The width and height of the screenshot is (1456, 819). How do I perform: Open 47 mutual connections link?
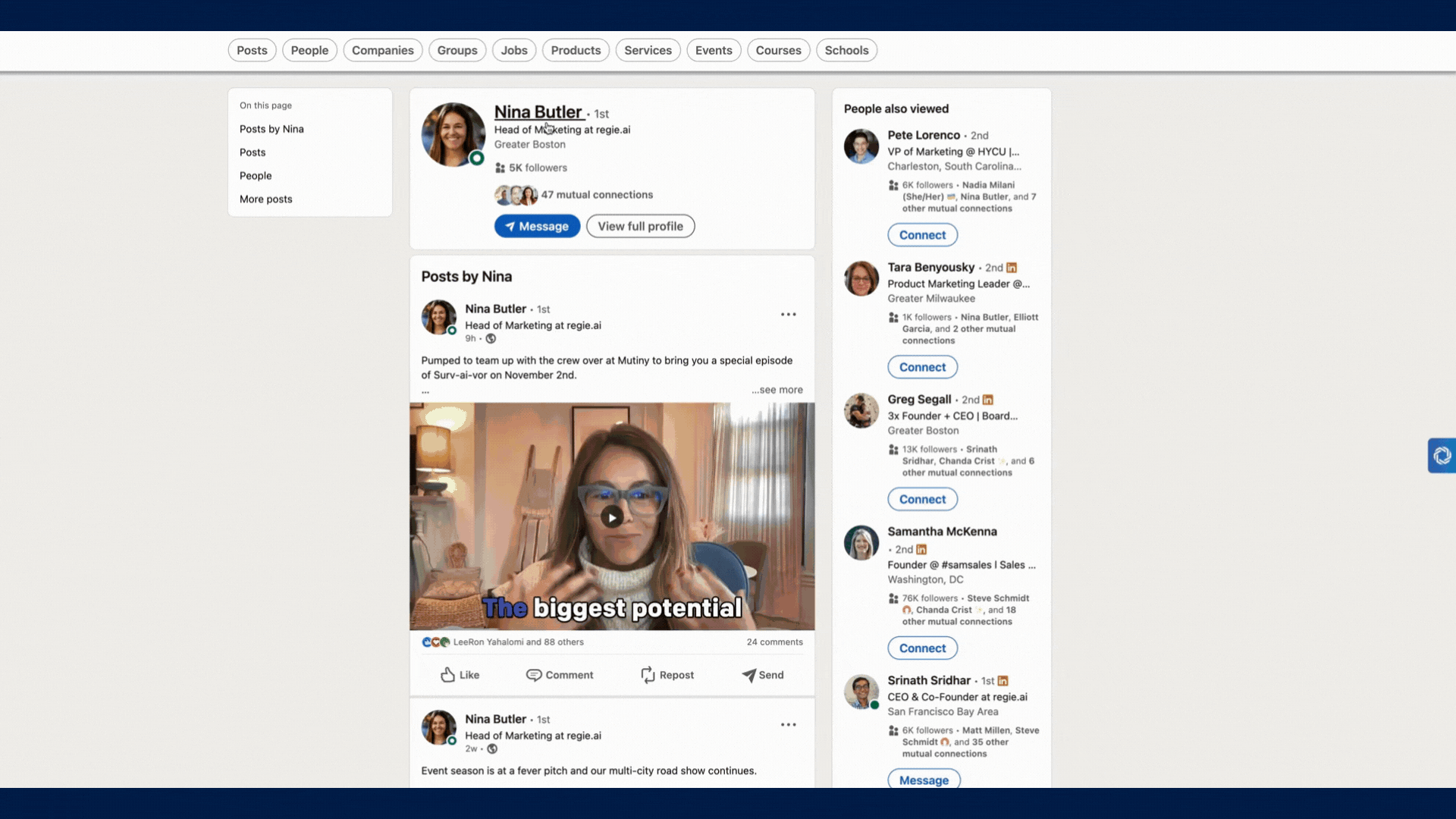pyautogui.click(x=597, y=195)
